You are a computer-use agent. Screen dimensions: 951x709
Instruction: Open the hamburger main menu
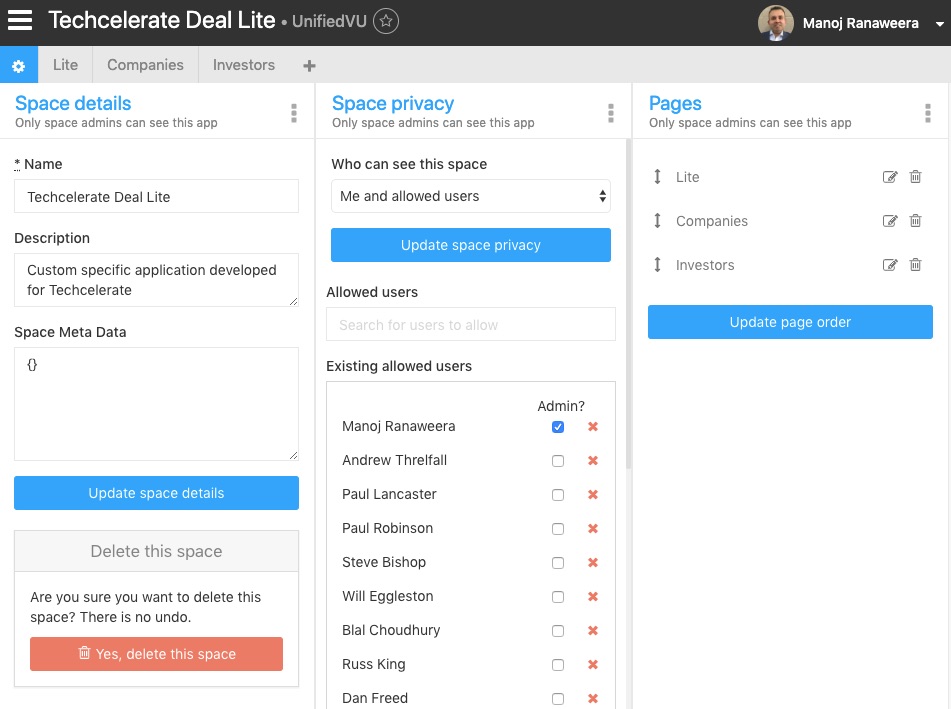(20, 21)
